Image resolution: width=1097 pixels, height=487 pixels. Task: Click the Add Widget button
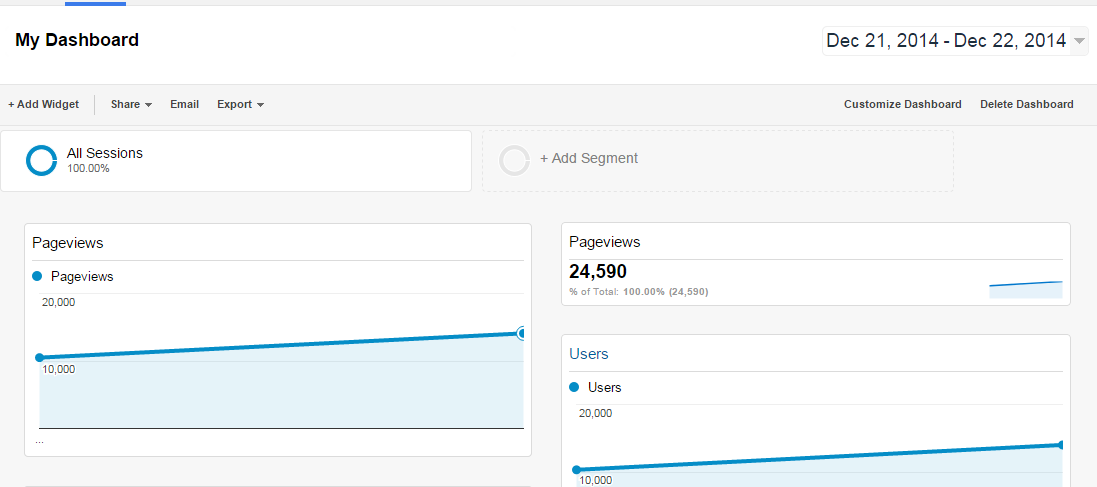43,104
